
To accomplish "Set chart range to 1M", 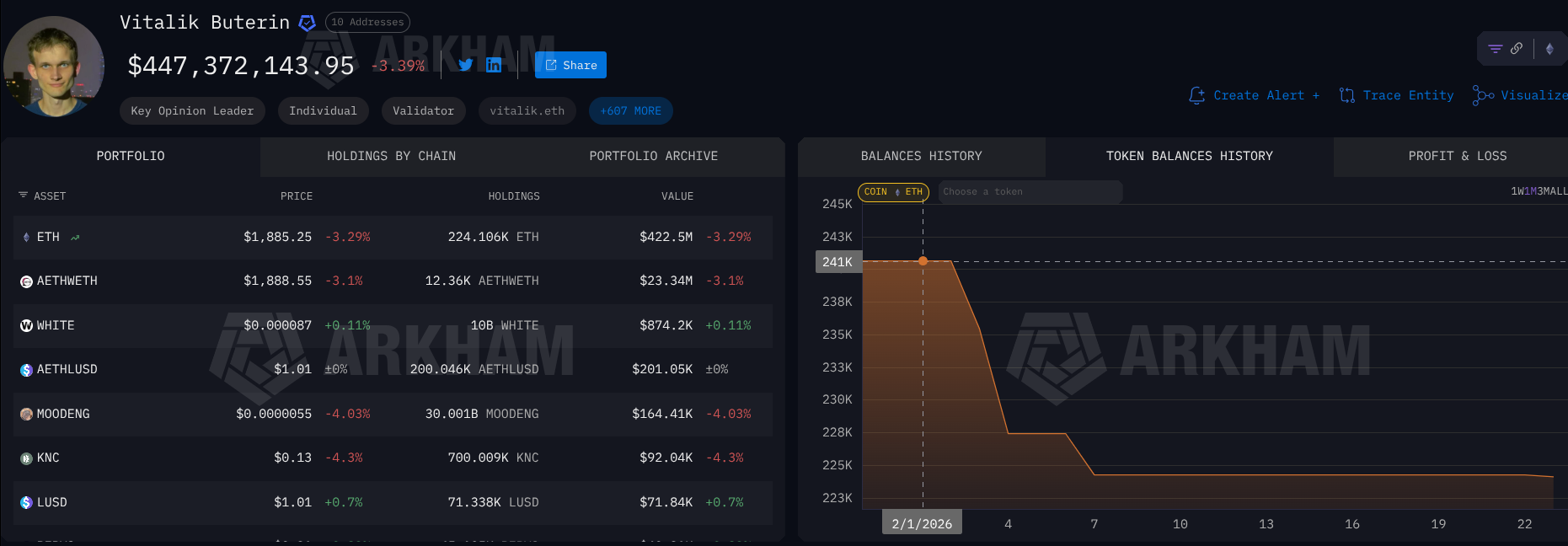I will click(1529, 192).
